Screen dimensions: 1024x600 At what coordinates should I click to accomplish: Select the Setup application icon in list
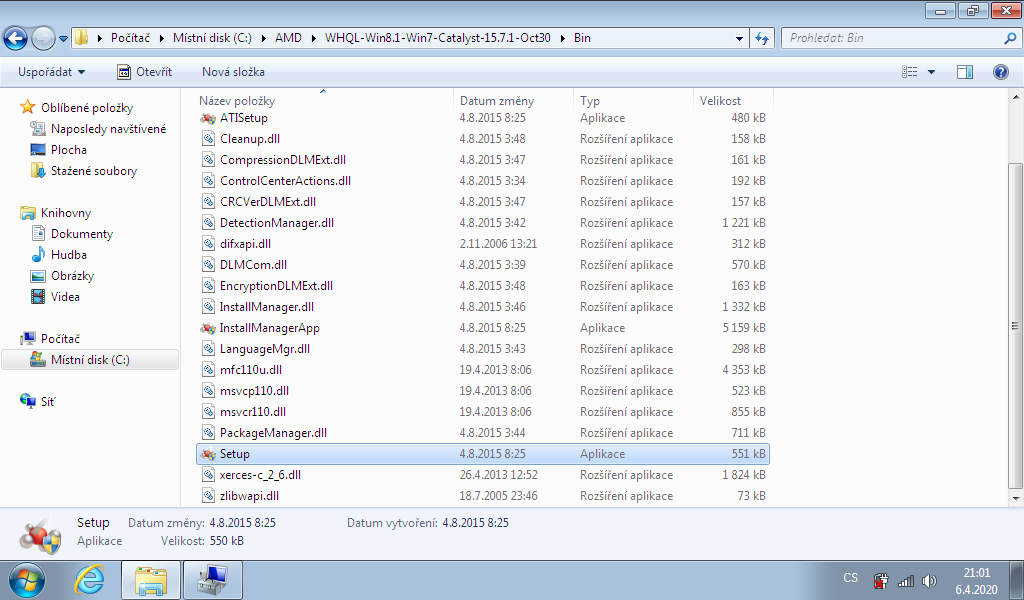(x=208, y=454)
